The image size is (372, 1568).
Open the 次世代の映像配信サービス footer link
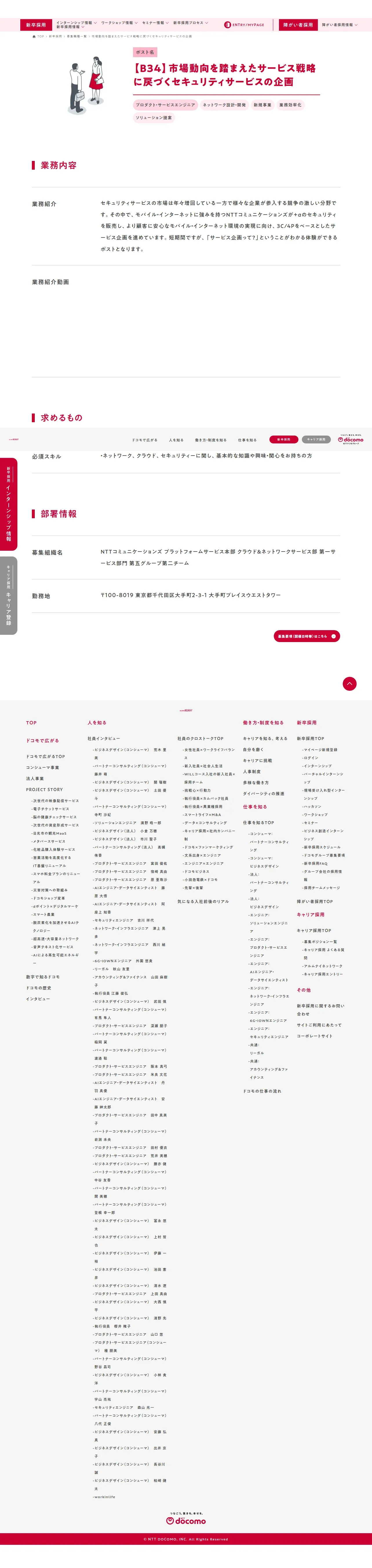click(55, 800)
